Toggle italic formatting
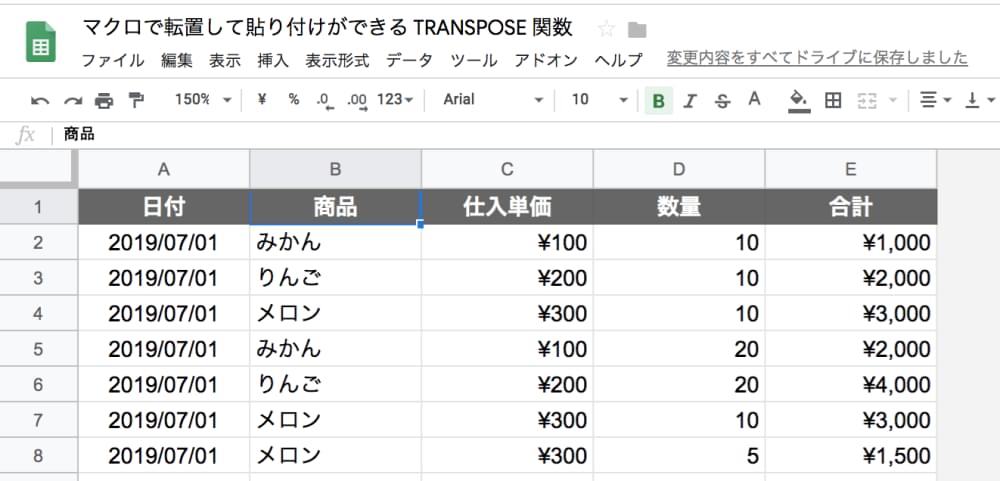The width and height of the screenshot is (1000, 481). click(x=689, y=101)
